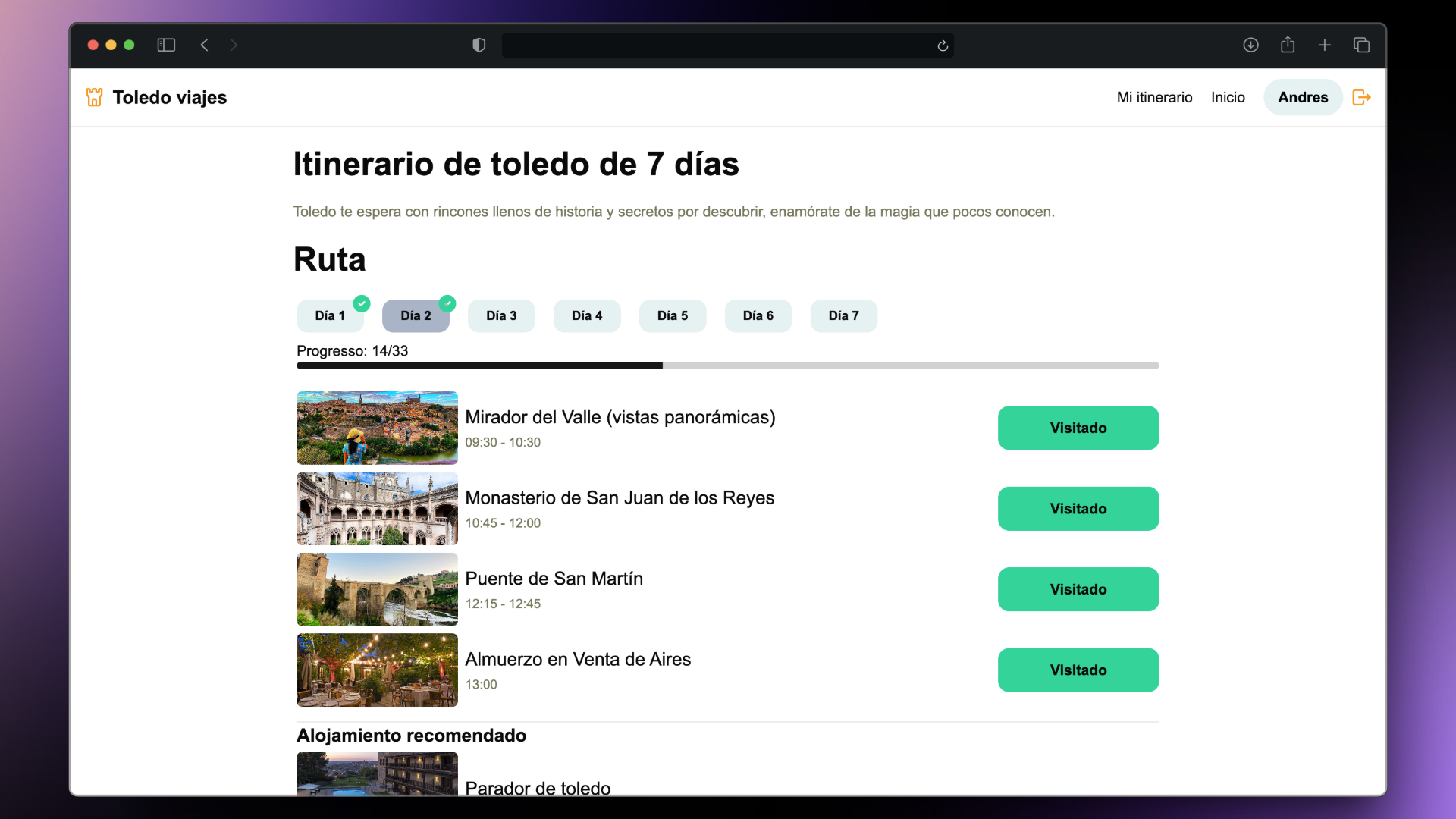Viewport: 1456px width, 819px height.
Task: Click the Andres profile button
Action: click(1303, 97)
